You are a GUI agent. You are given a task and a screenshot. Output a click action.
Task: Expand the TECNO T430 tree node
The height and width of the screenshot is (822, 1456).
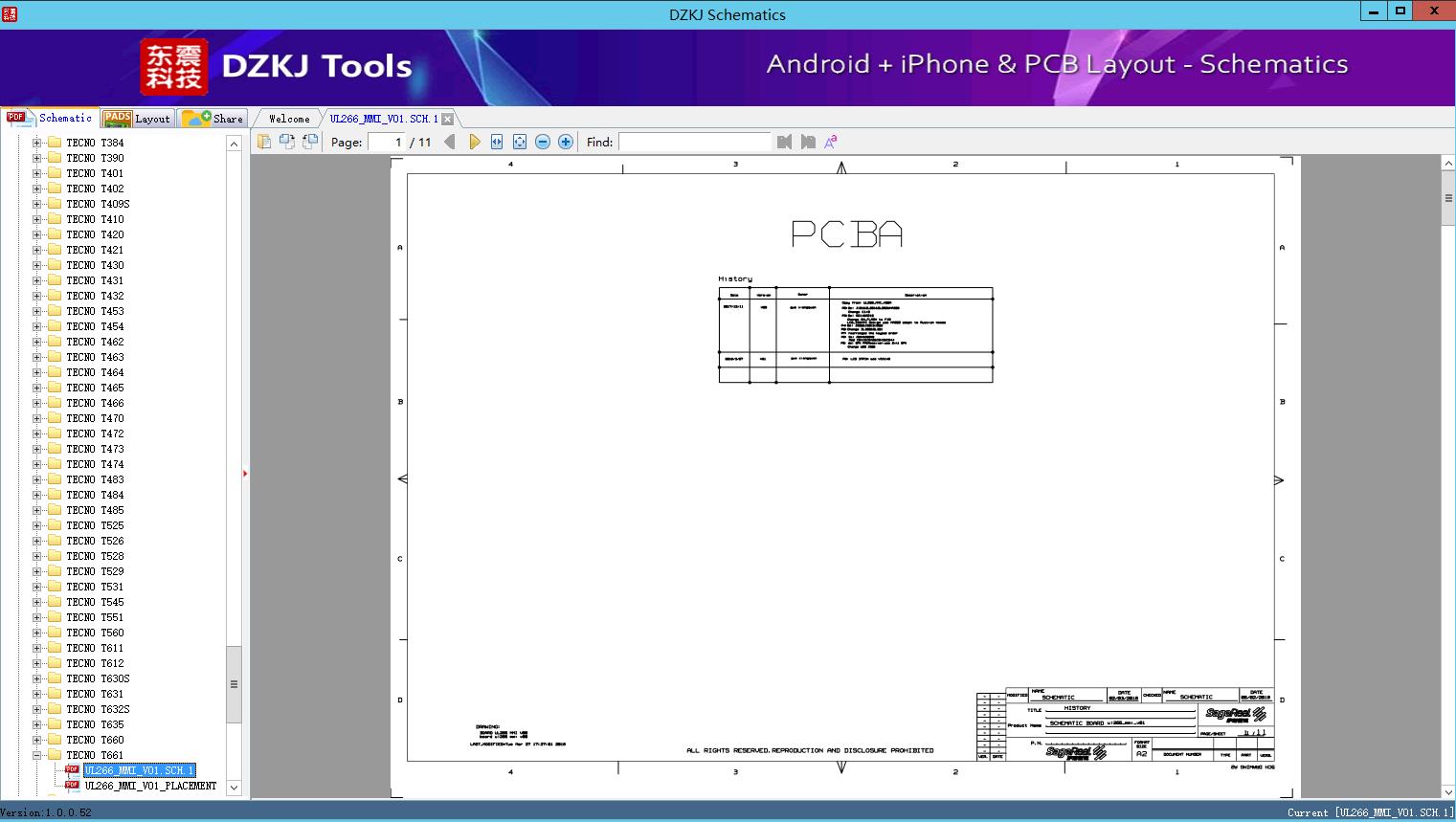tap(36, 265)
